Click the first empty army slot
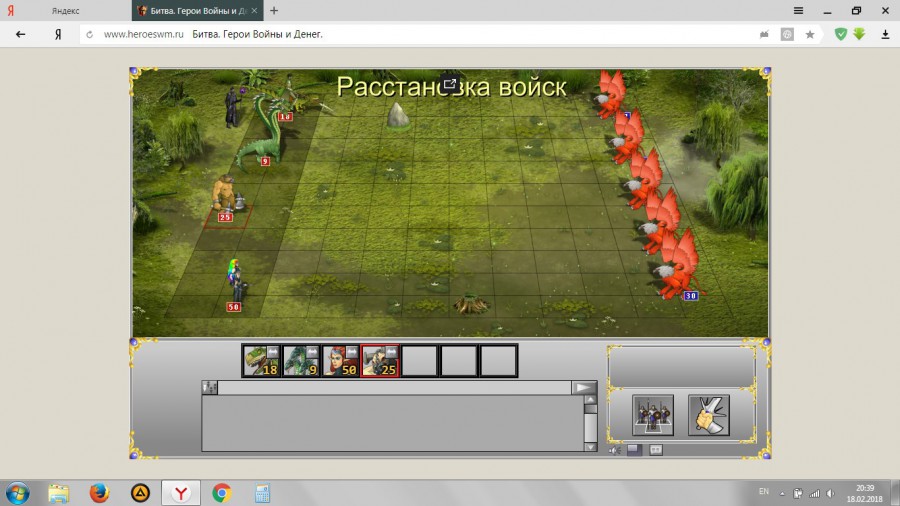This screenshot has width=900, height=506. click(420, 361)
